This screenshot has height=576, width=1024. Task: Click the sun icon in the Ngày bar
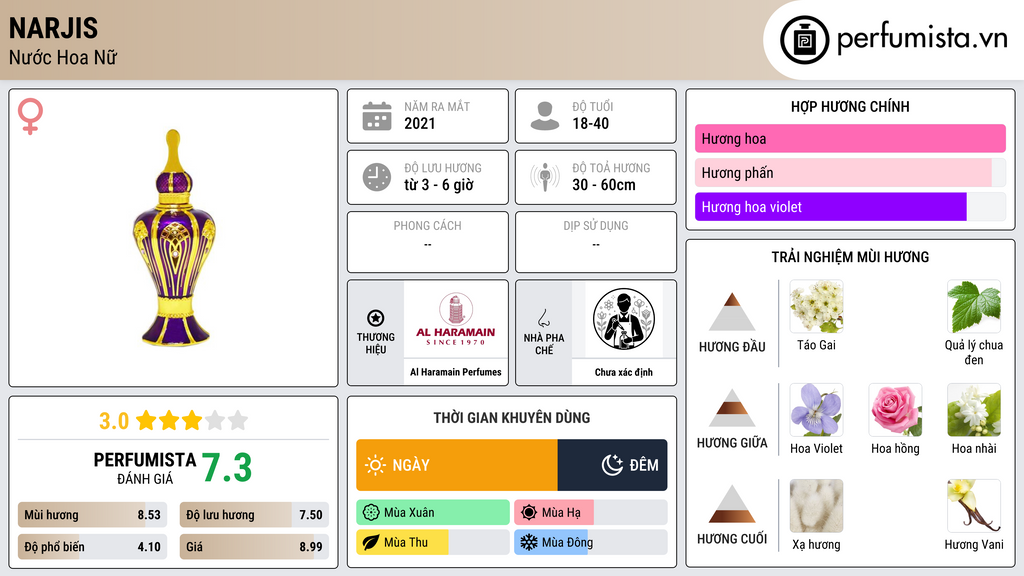coord(375,465)
